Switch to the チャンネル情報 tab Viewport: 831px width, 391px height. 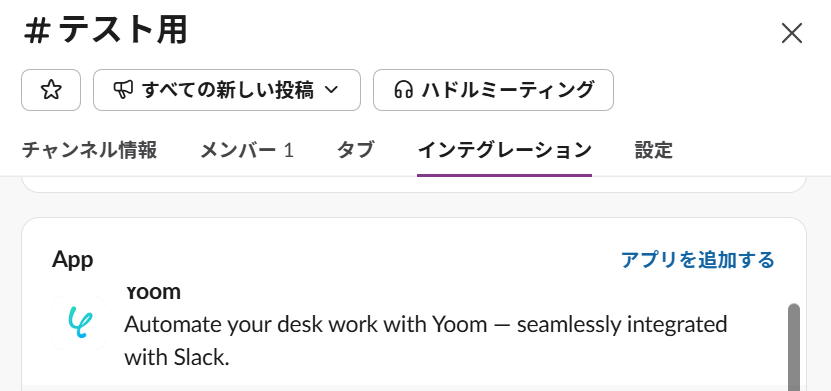89,150
